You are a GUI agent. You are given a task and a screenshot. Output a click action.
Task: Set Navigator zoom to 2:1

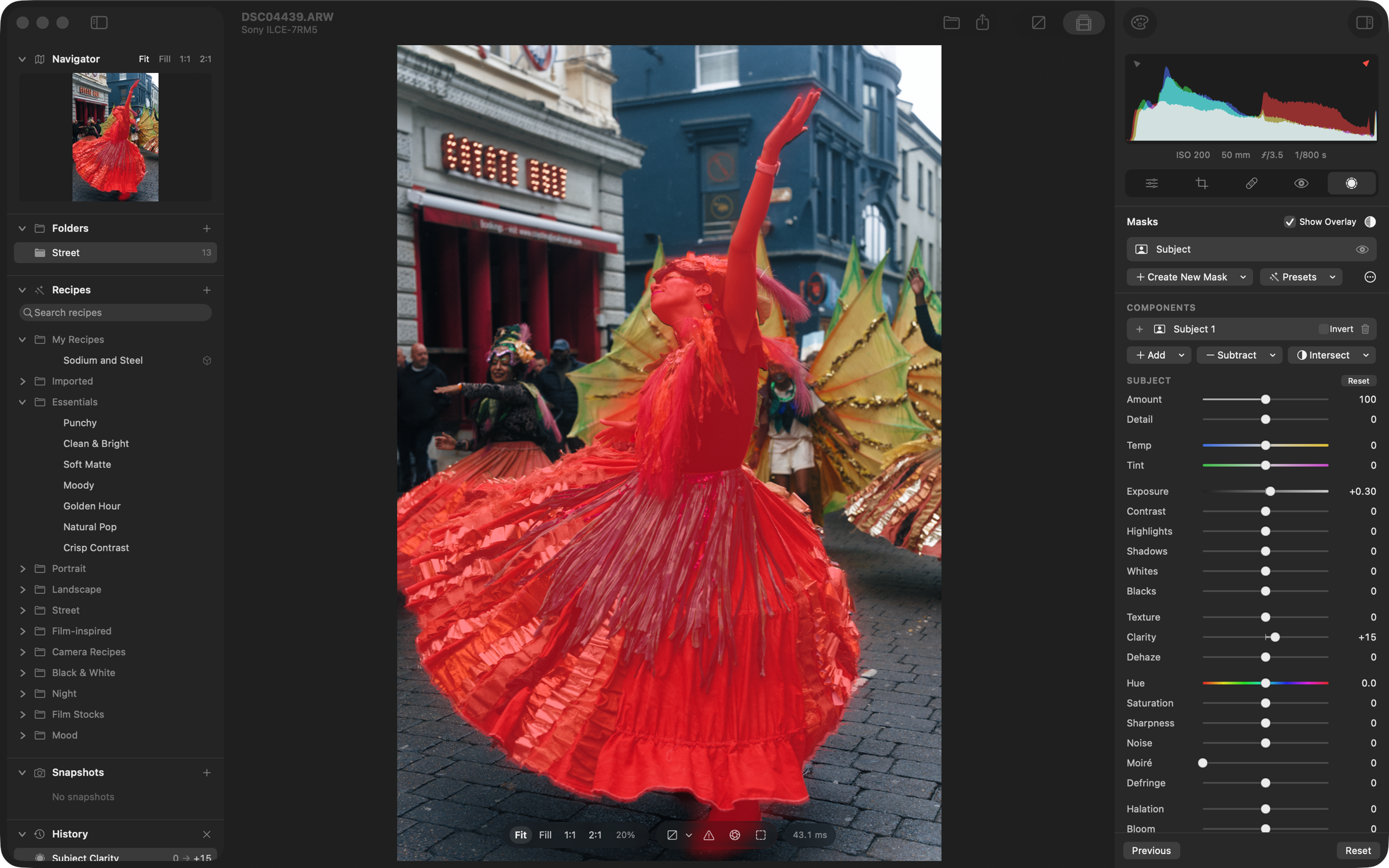205,59
